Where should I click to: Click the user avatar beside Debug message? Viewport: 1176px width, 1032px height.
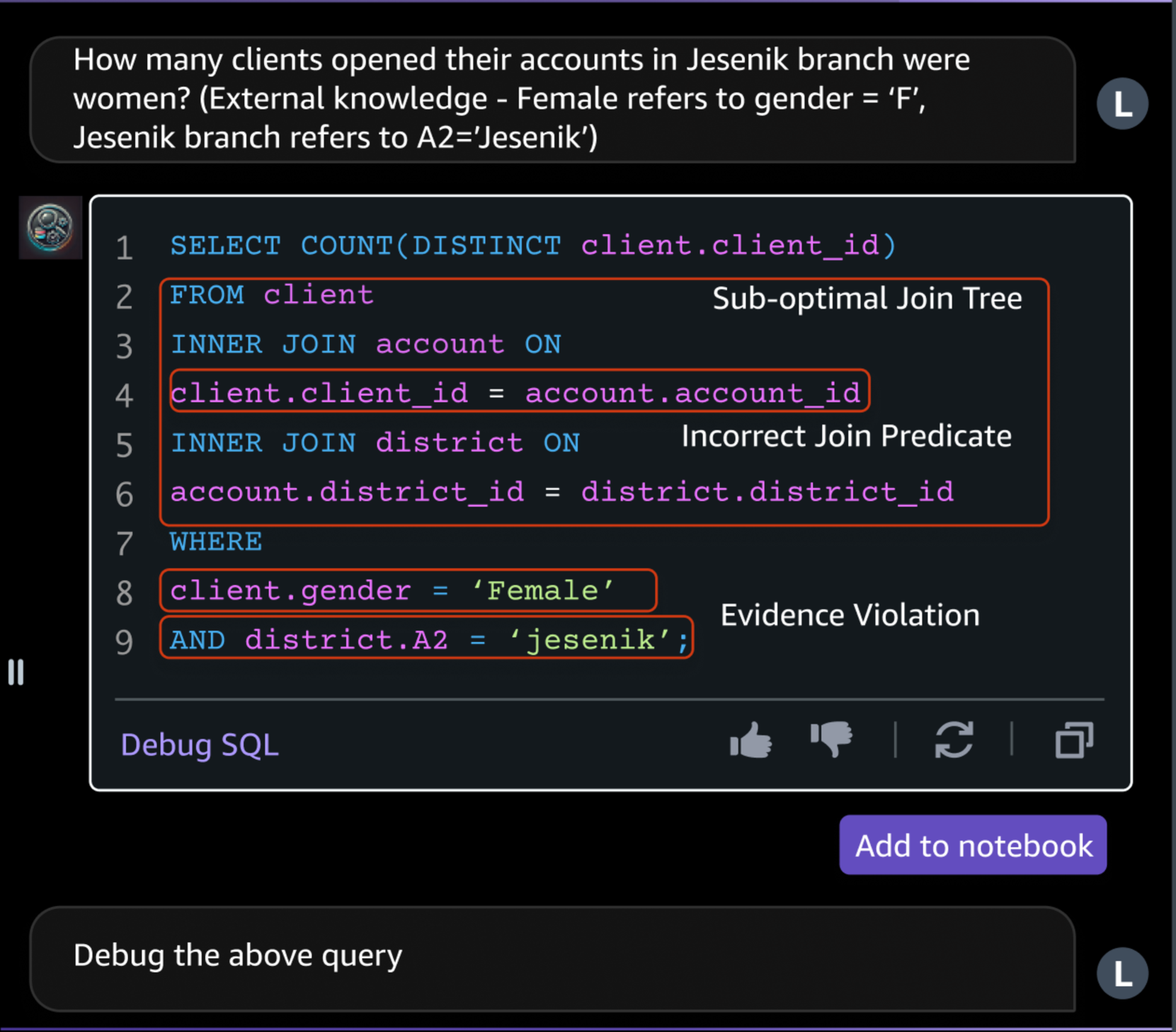(x=1122, y=973)
